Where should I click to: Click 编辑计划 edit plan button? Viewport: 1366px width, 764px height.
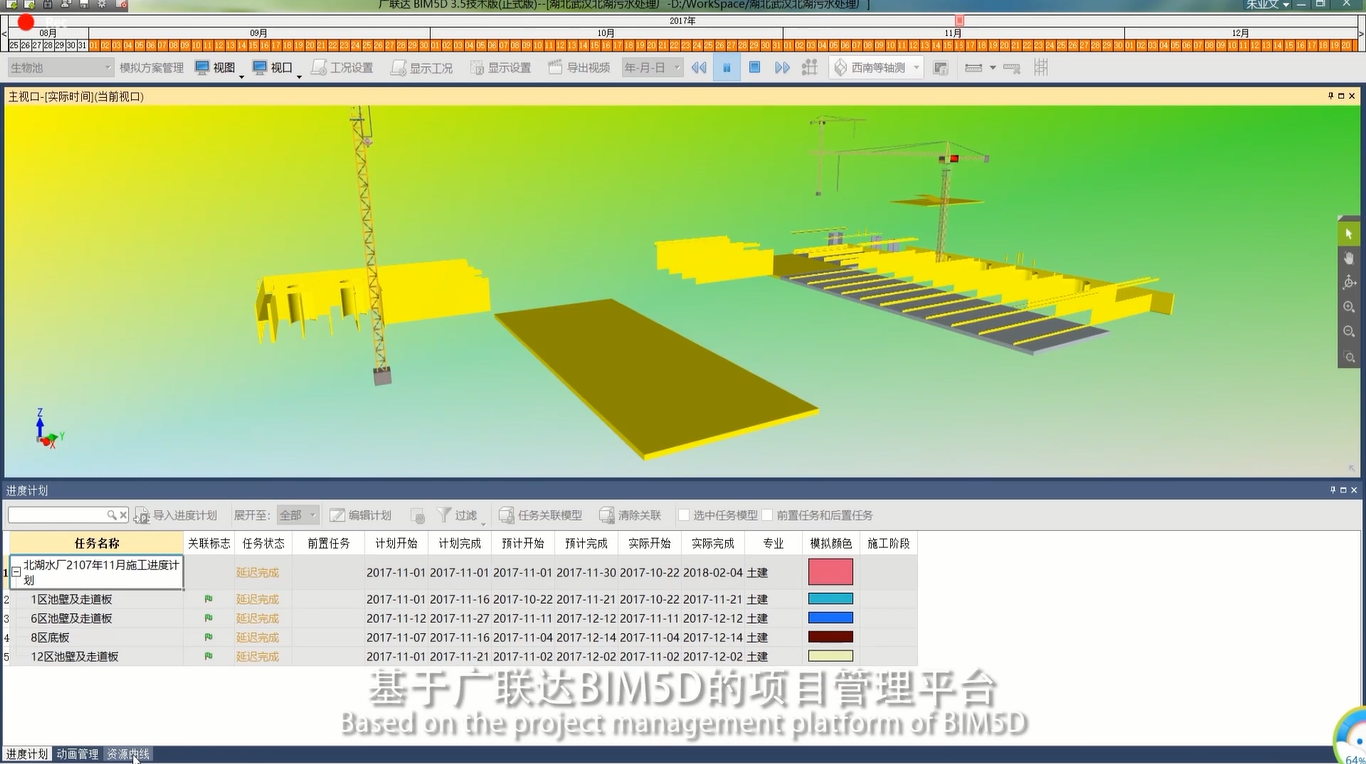pyautogui.click(x=361, y=515)
